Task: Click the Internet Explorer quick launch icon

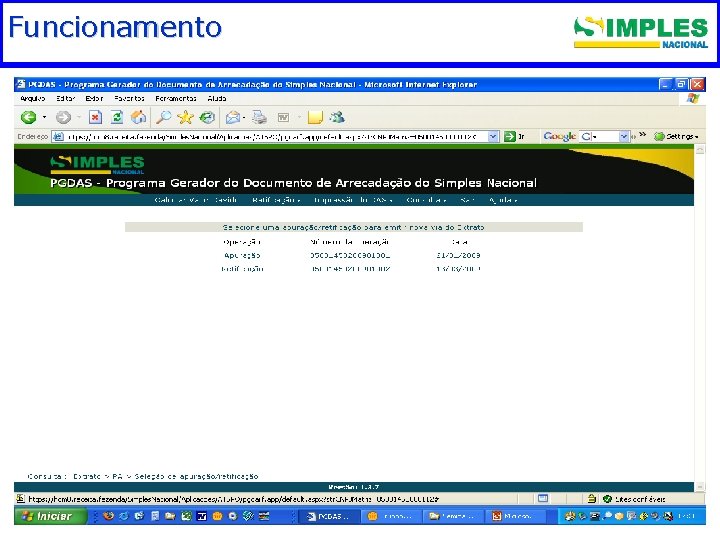Action: [124, 516]
